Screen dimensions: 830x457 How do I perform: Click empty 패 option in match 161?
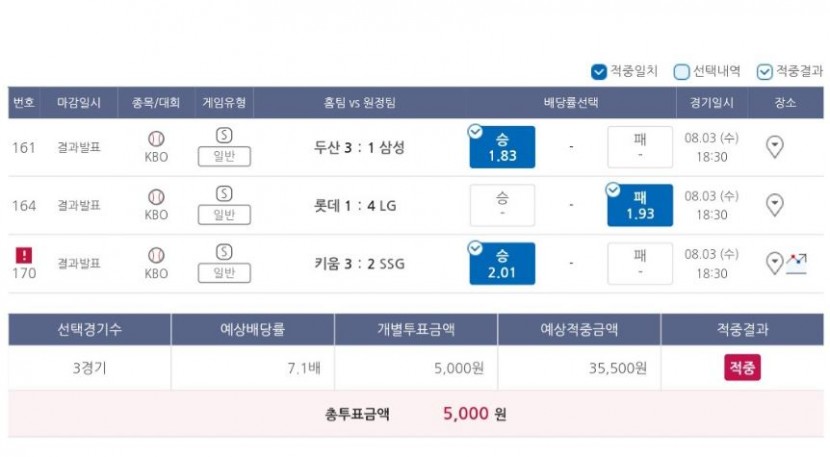tap(640, 147)
